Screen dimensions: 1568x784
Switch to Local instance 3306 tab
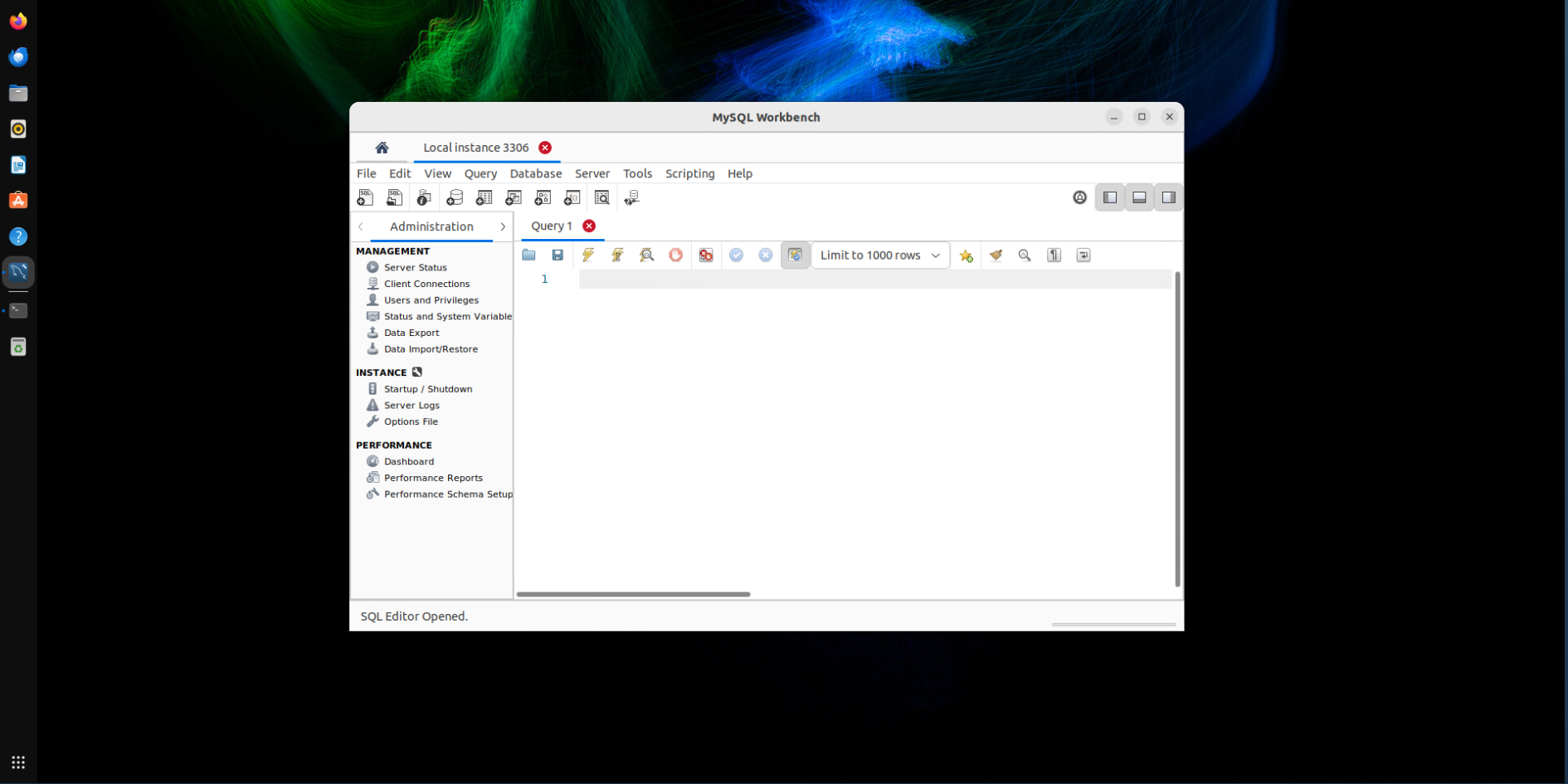(x=475, y=148)
